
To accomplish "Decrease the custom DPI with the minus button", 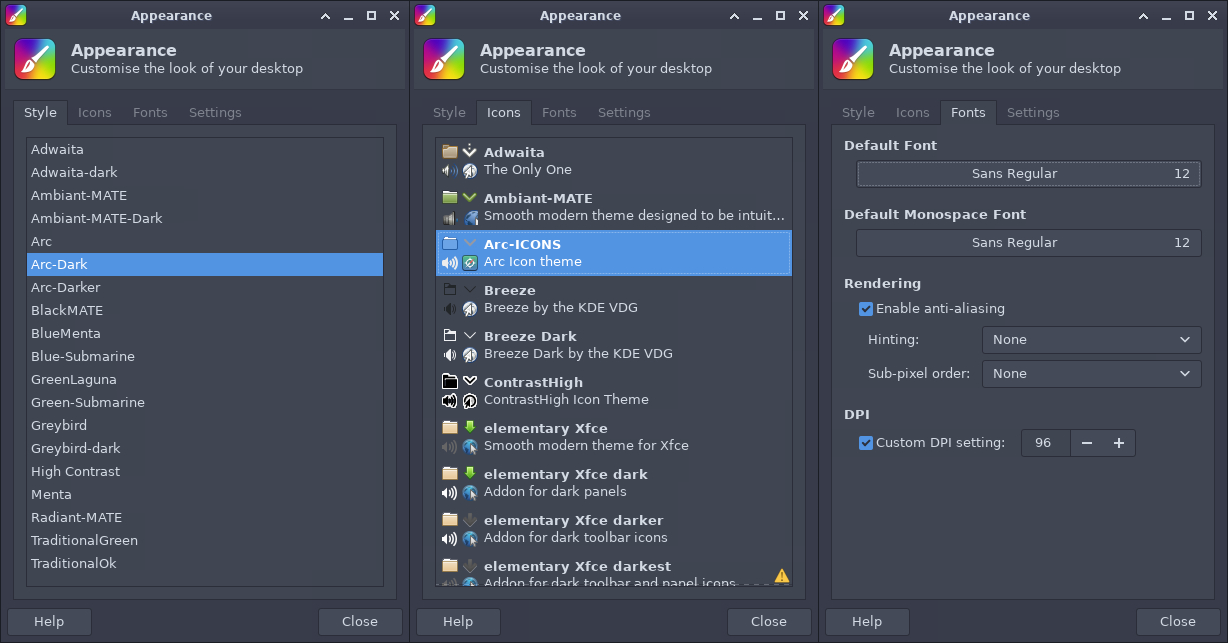I will (1087, 443).
